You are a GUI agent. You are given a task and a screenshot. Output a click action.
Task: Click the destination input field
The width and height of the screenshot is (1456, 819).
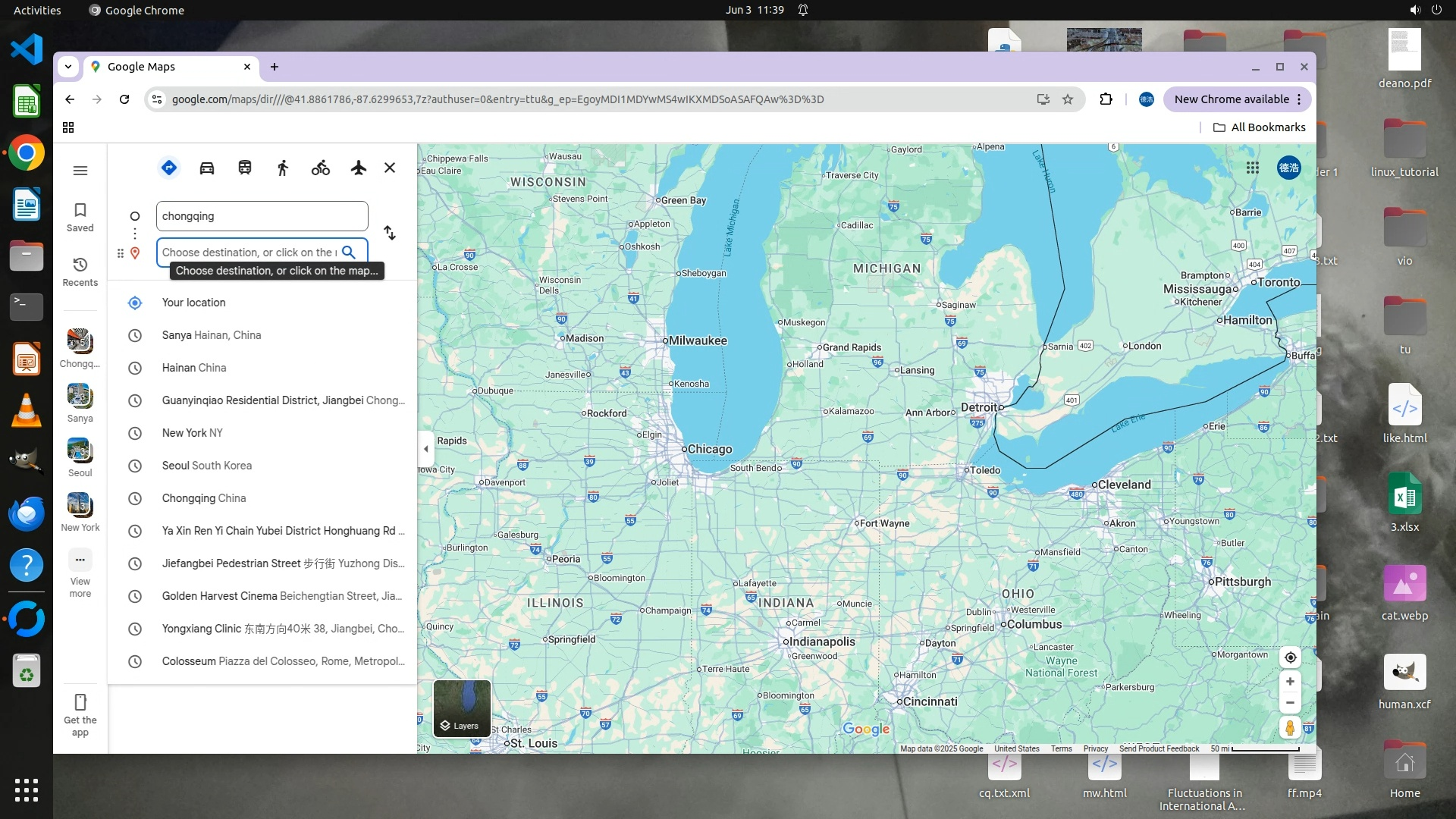[x=249, y=253]
